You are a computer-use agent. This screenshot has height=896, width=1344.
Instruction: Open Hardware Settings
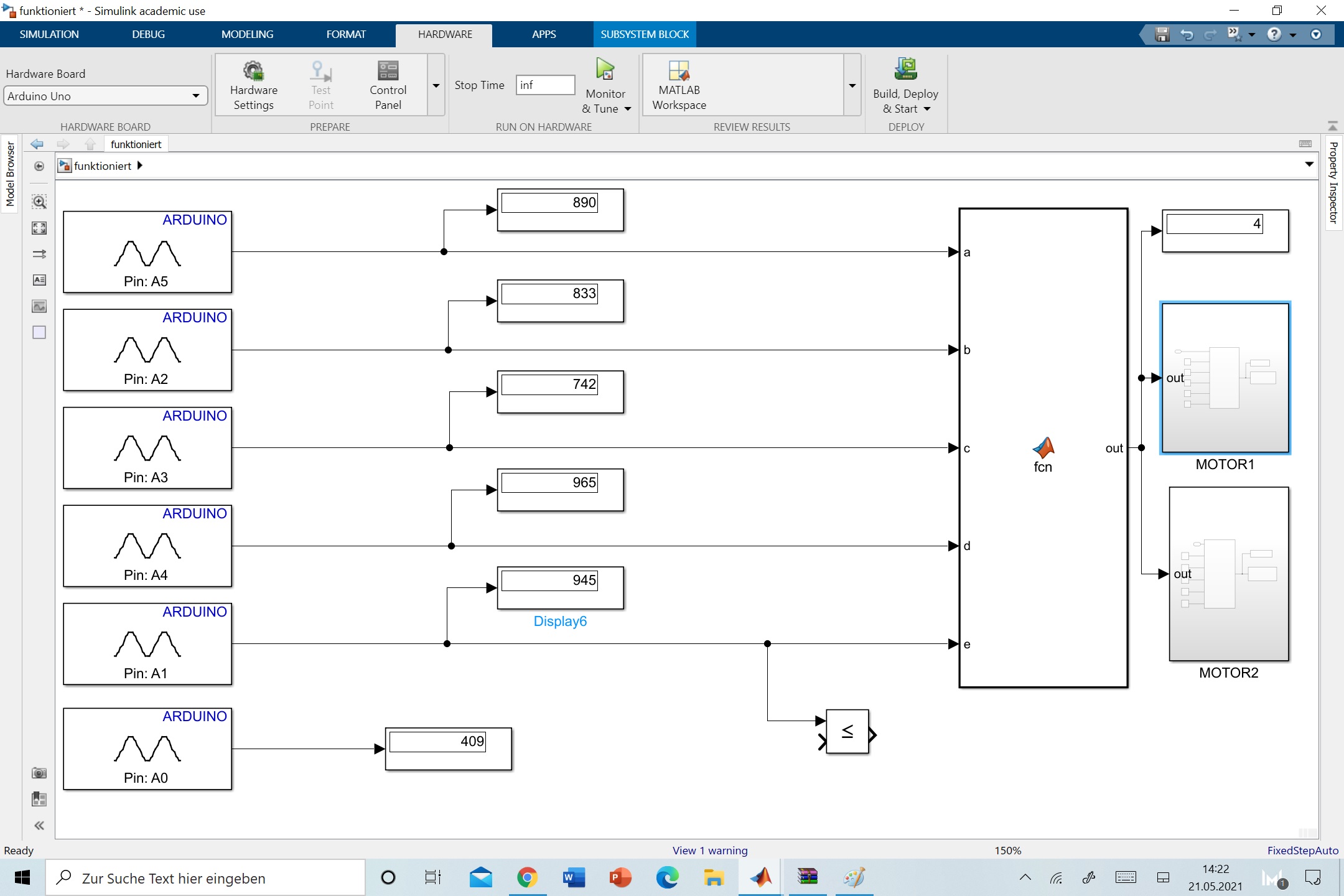pyautogui.click(x=253, y=86)
